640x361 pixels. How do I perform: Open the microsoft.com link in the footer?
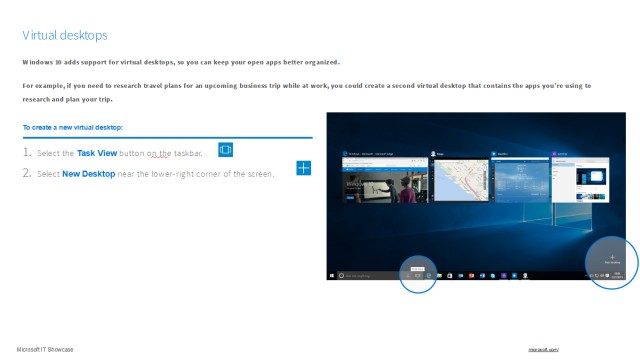tap(543, 350)
